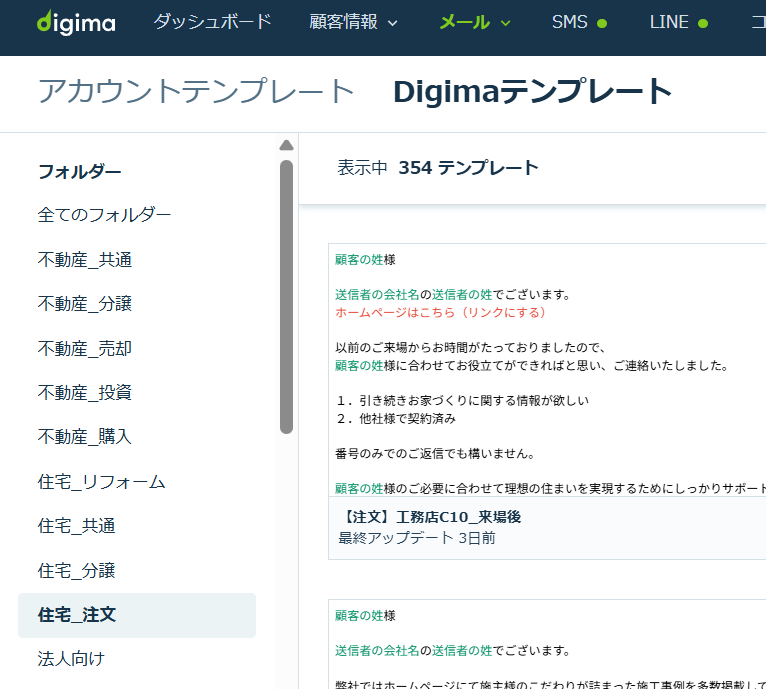Screen dimensions: 766x689
Task: Select the 不動産_分譲 folder
Action: click(x=85, y=304)
